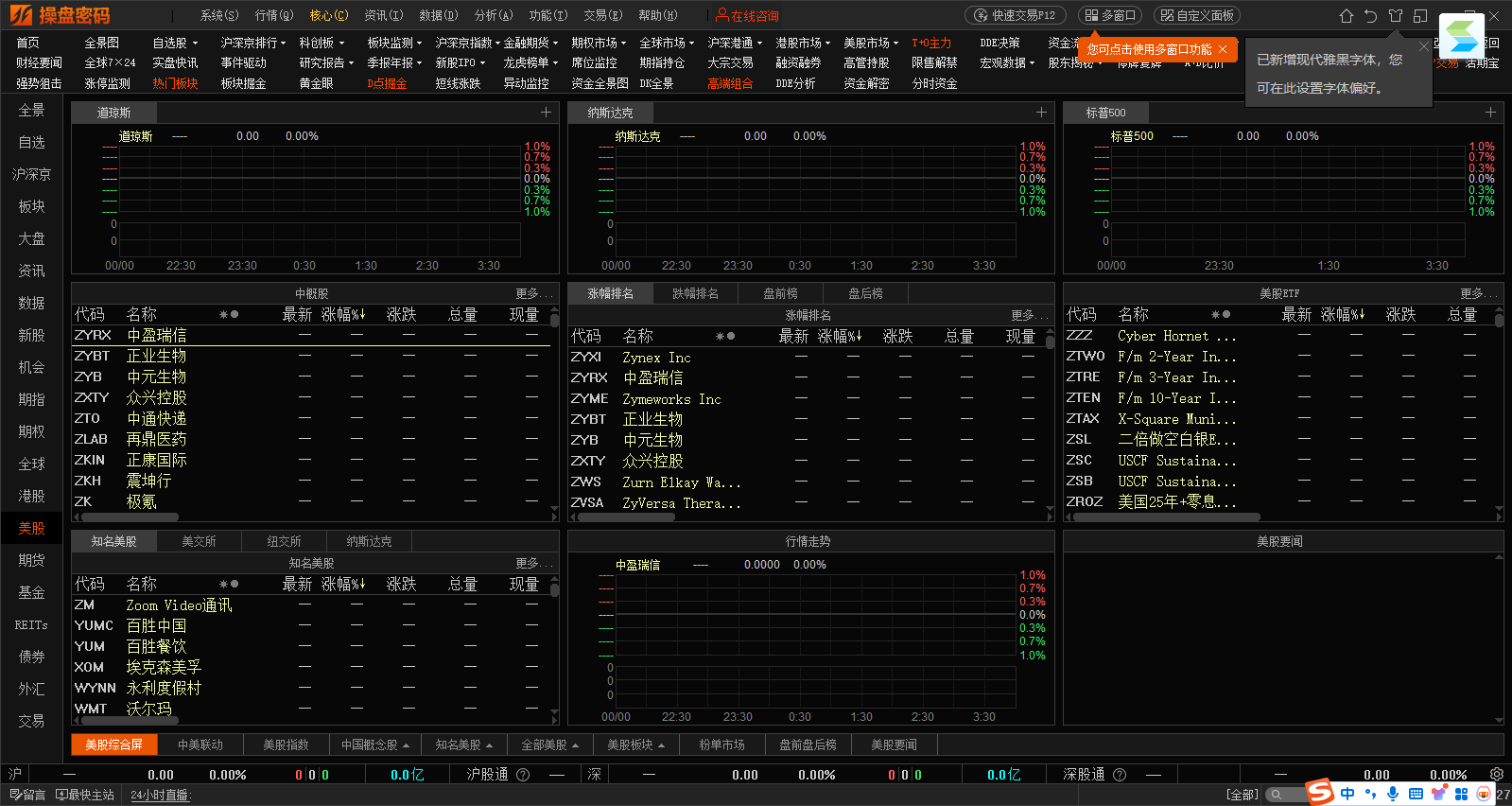Switch to the 跌幅排名 tab
Image resolution: width=1512 pixels, height=806 pixels.
click(695, 293)
